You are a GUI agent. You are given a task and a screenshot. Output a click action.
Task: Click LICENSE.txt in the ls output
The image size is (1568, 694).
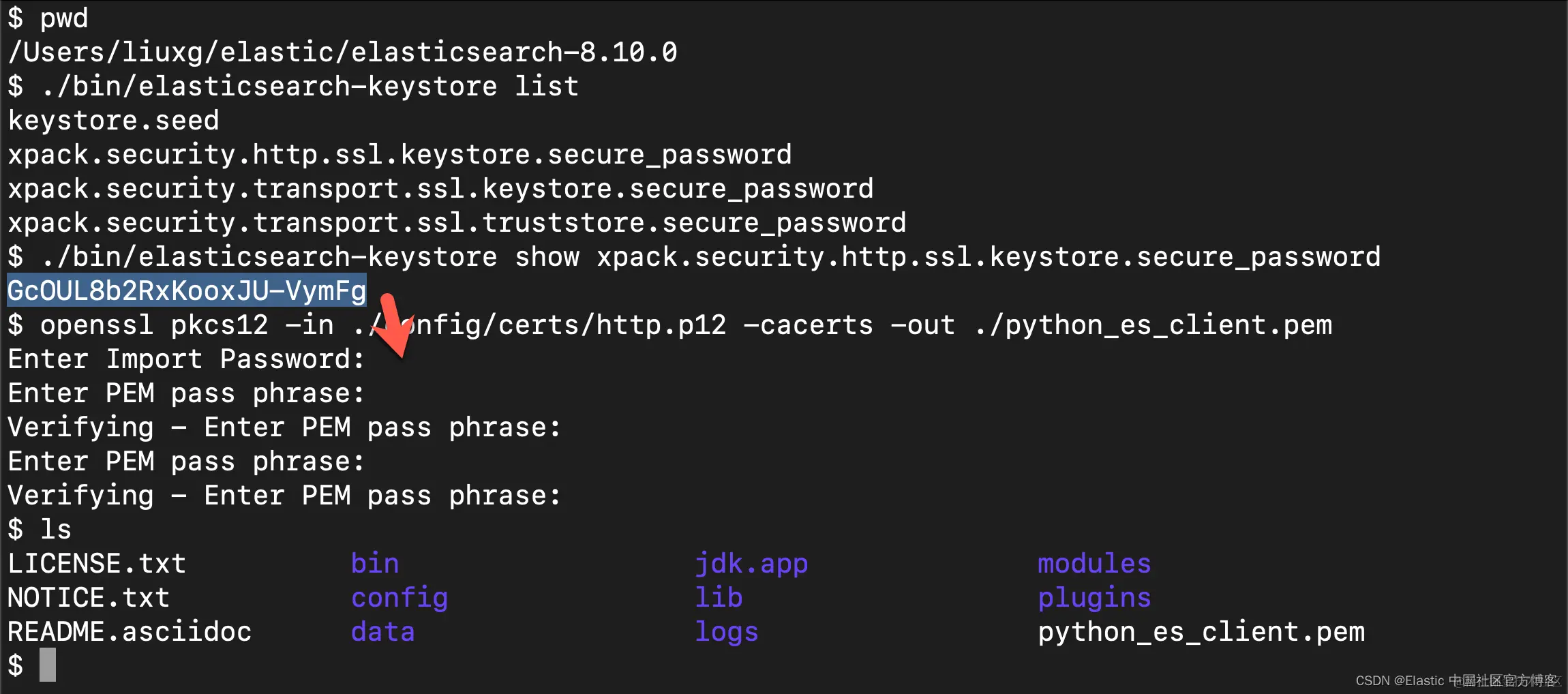tap(97, 564)
